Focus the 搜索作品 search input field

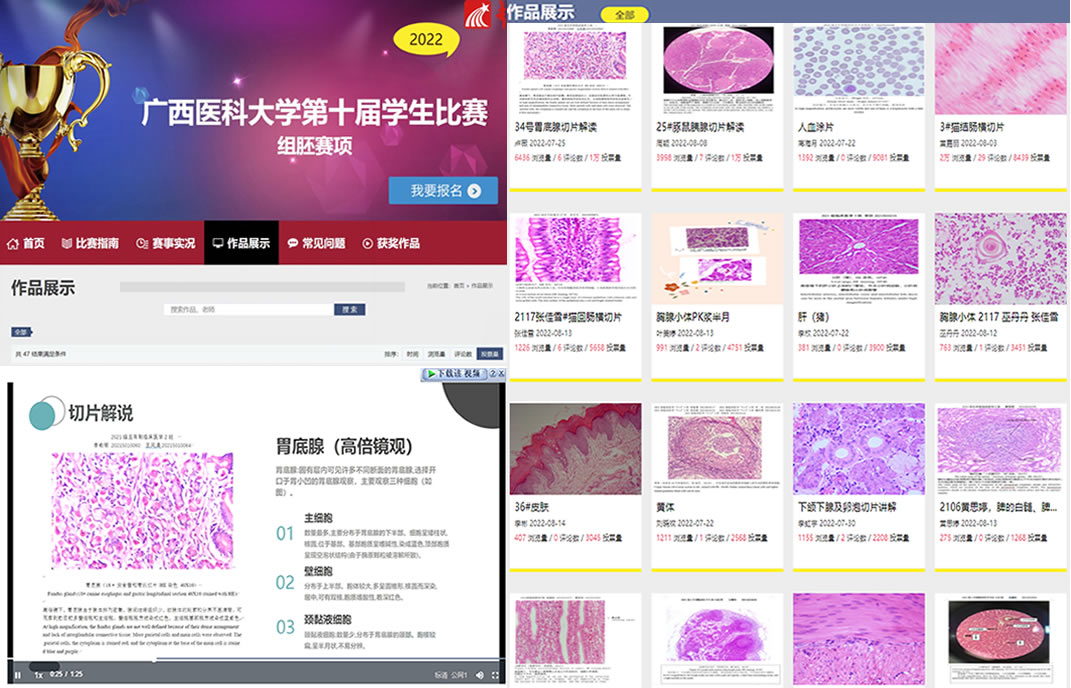(248, 310)
